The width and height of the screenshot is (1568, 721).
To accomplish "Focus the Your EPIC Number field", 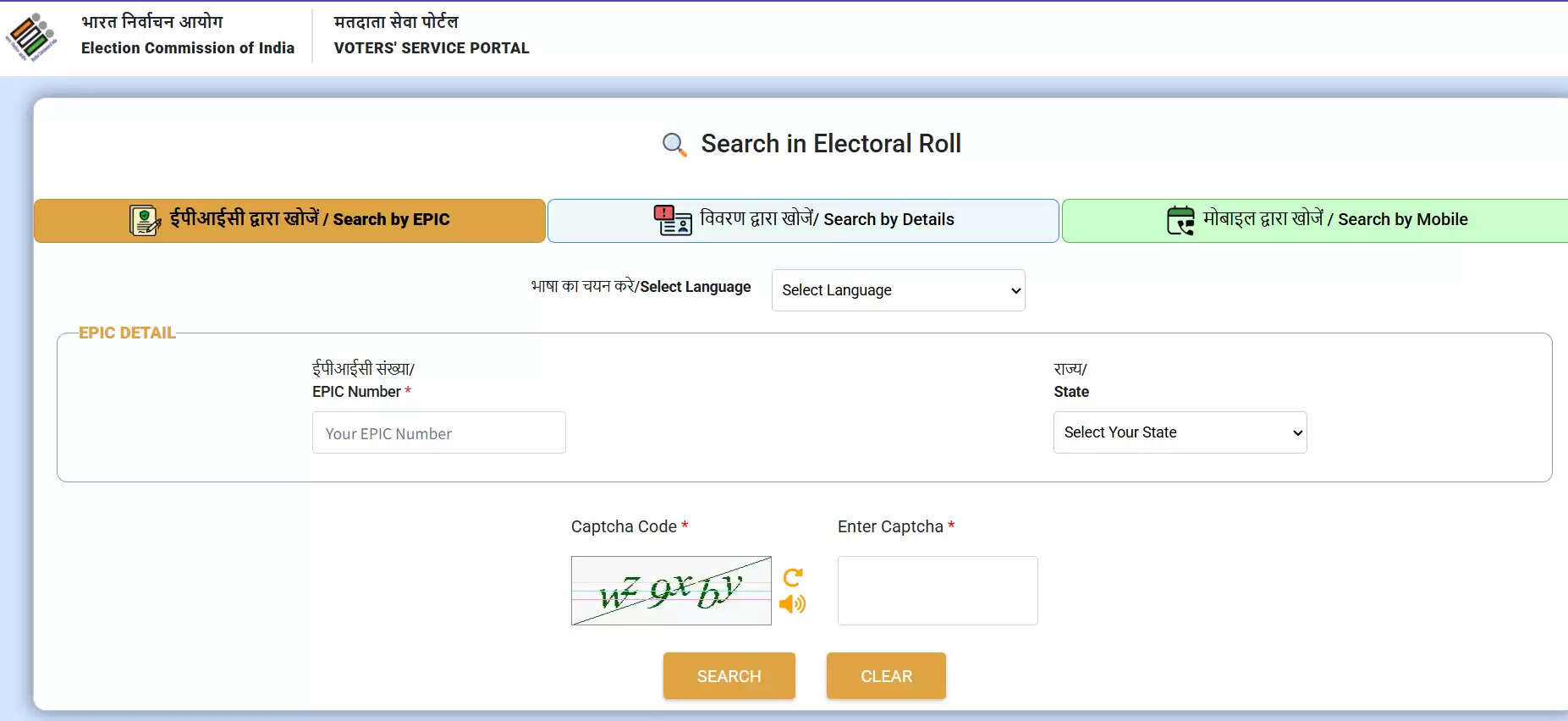I will [x=438, y=433].
